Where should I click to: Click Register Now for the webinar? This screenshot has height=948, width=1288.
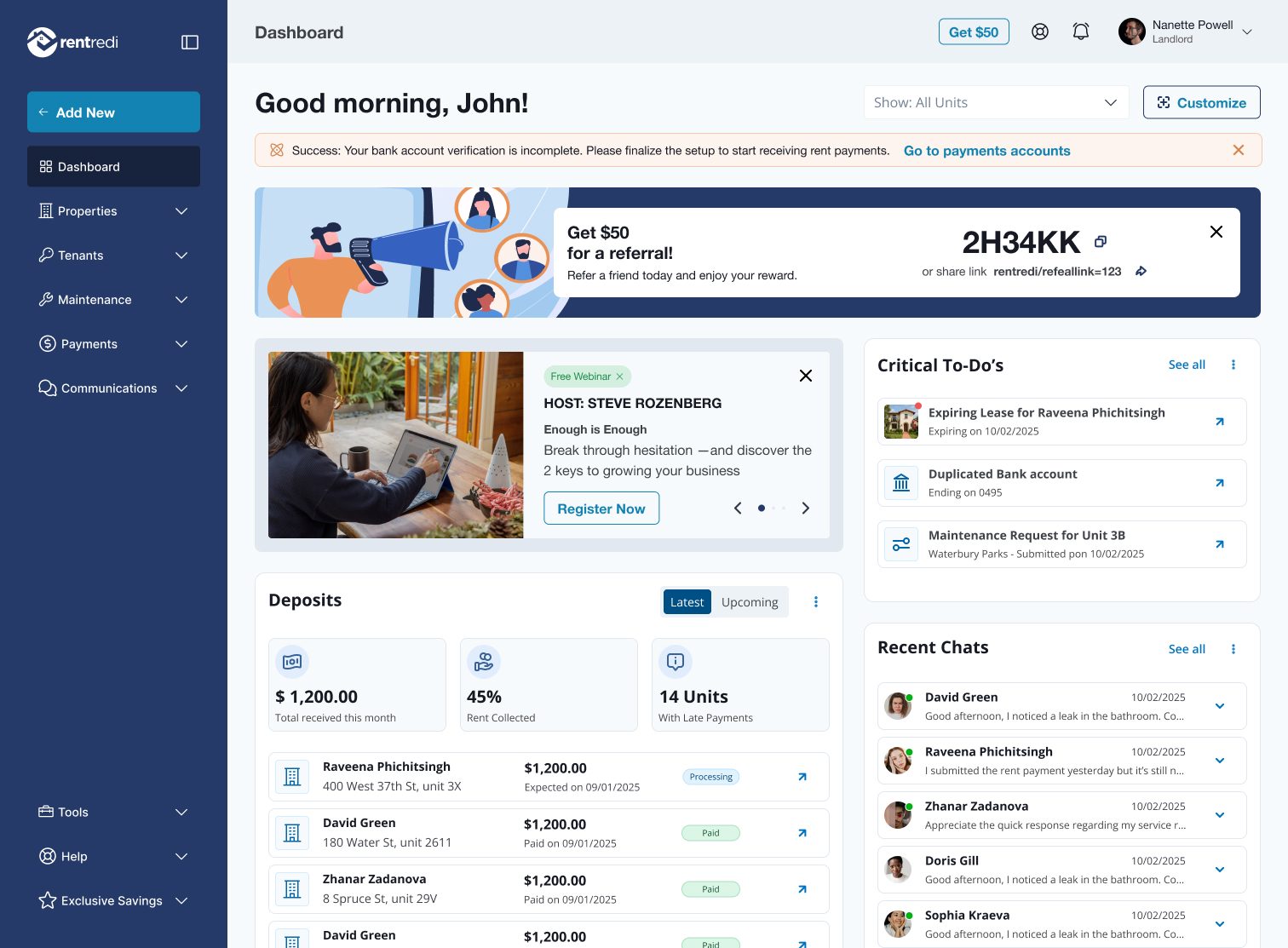601,508
